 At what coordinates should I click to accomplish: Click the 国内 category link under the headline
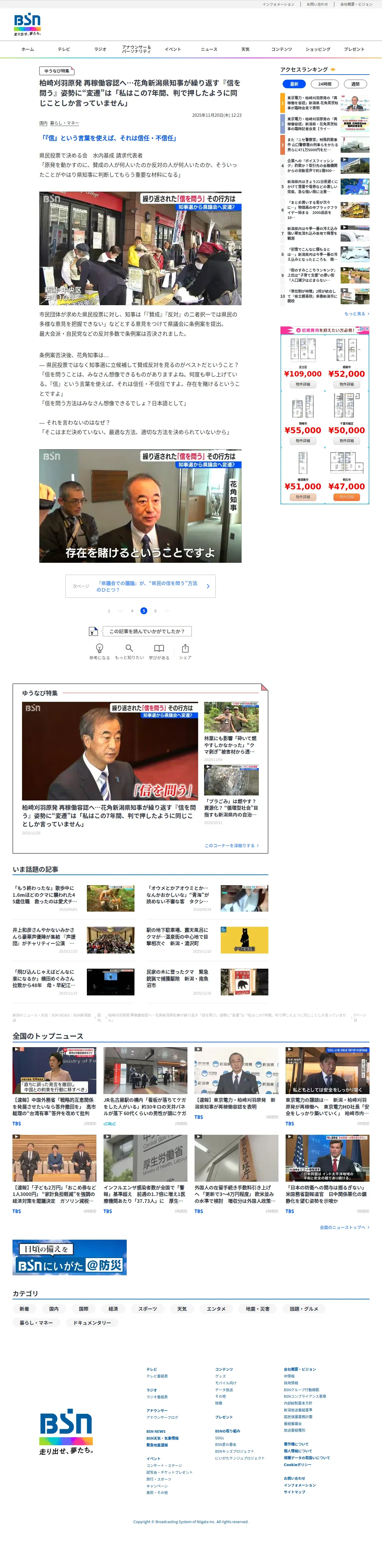point(43,123)
